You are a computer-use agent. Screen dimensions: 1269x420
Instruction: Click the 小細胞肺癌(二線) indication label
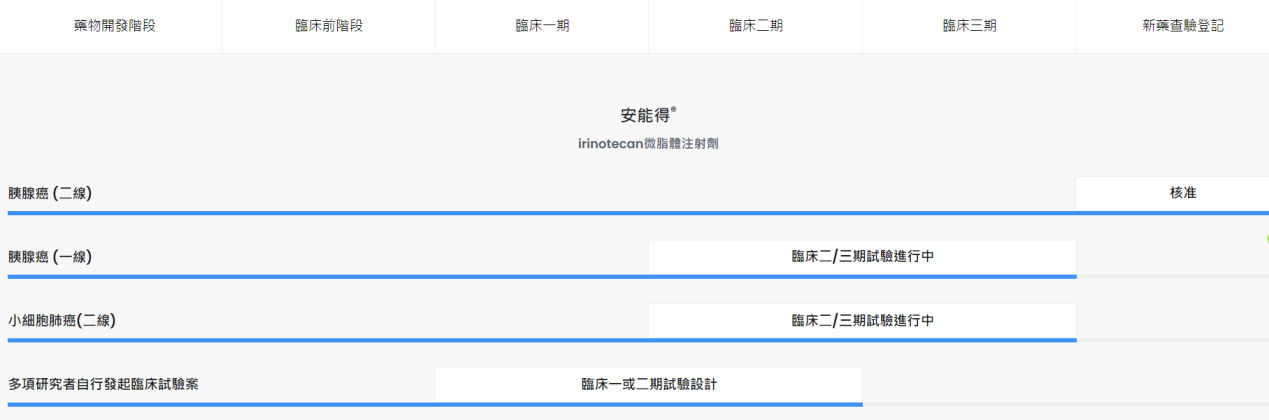tap(62, 321)
